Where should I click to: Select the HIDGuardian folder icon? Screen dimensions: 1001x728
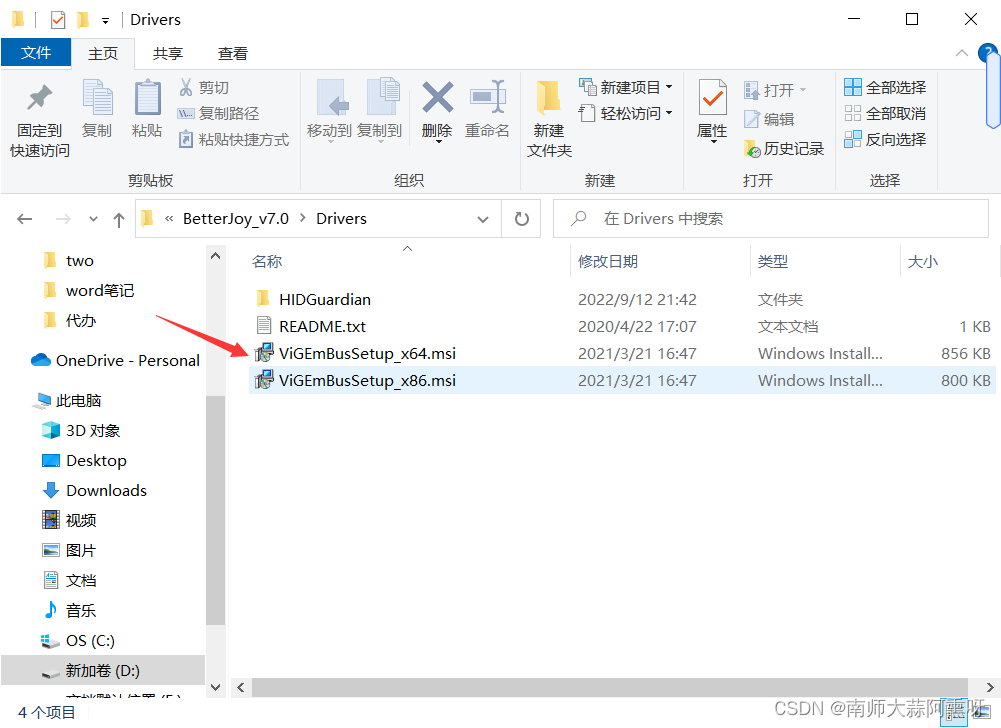(x=263, y=298)
